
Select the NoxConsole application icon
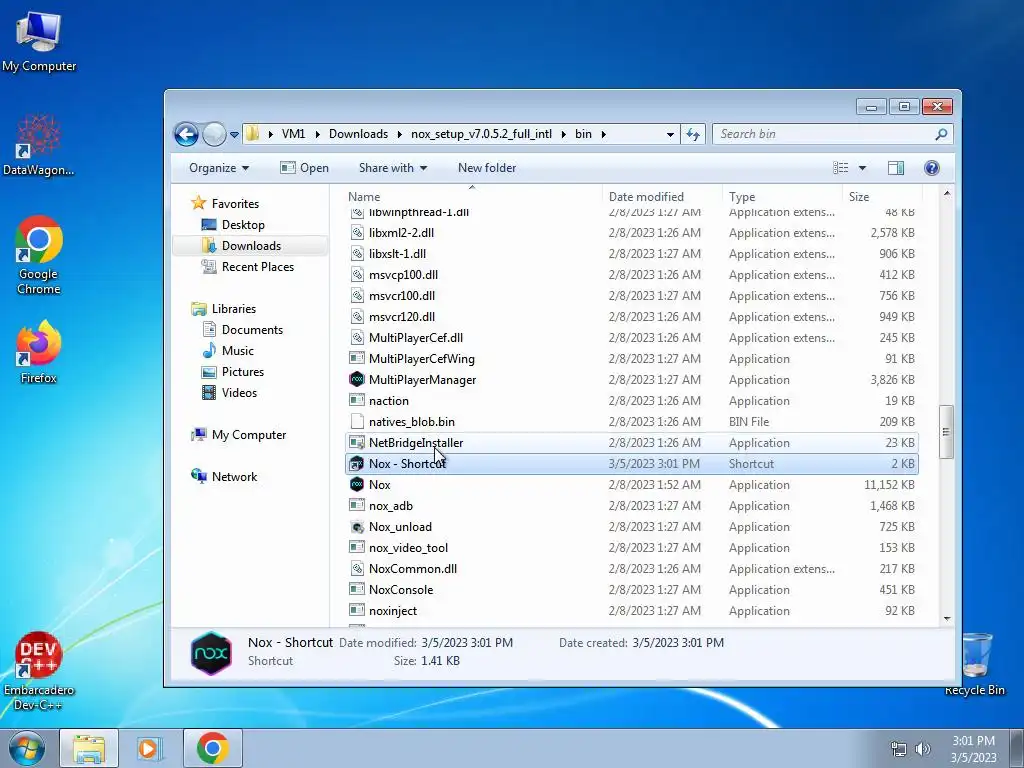point(357,590)
